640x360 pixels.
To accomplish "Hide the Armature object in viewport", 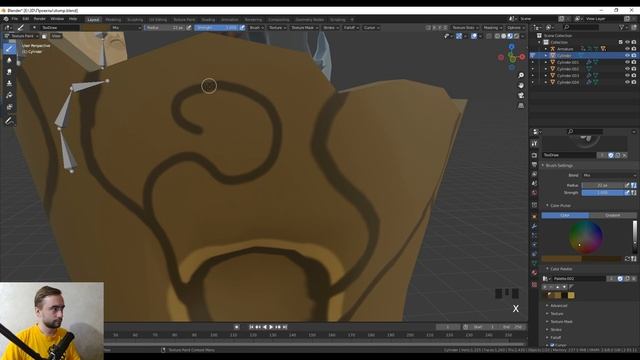I will coord(627,49).
